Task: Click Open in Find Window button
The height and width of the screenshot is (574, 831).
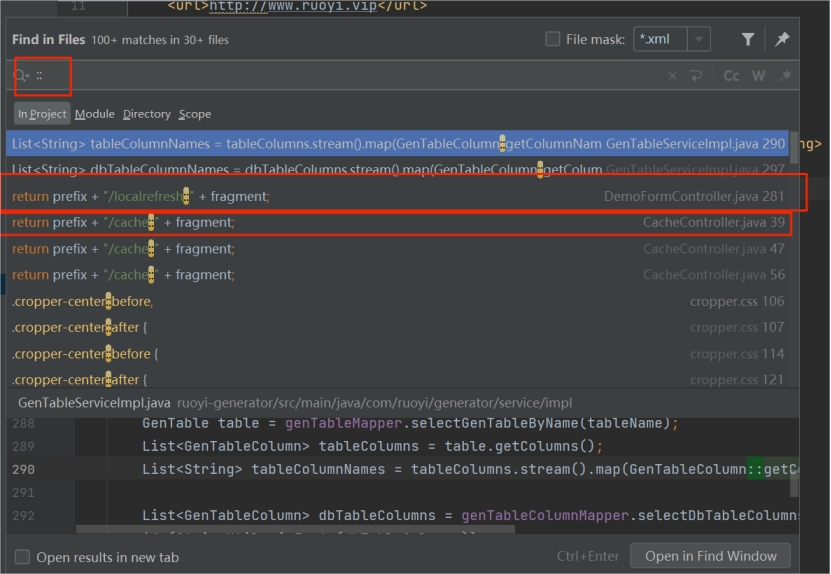Action: (x=710, y=556)
